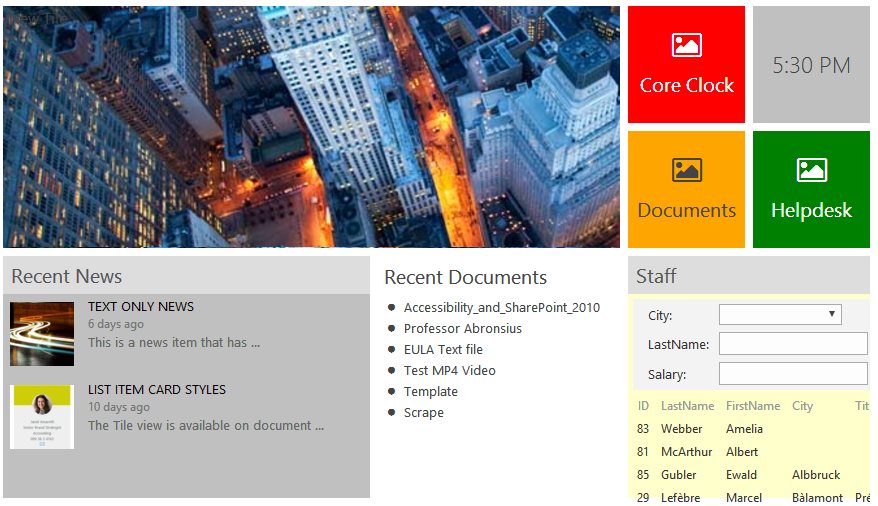
Task: Click the city skyline banner image
Action: (x=311, y=126)
